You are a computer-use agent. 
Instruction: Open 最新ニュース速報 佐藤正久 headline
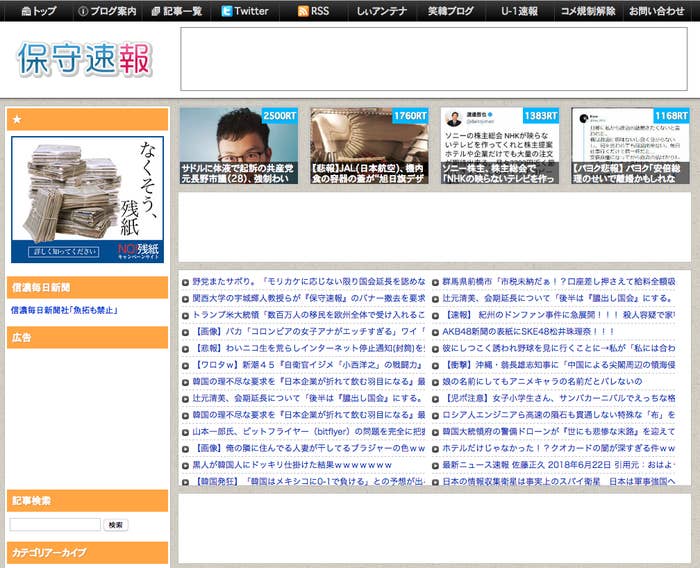click(x=558, y=465)
